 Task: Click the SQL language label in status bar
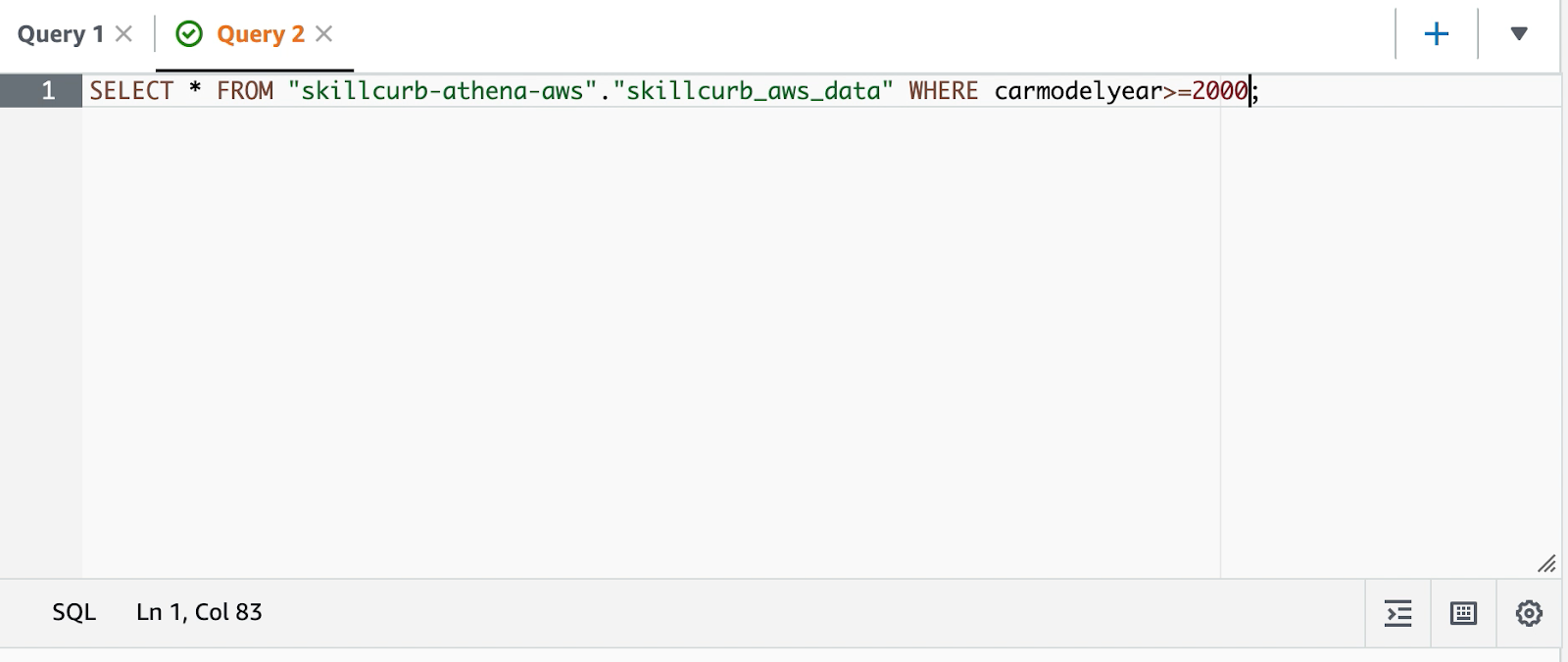[x=74, y=612]
